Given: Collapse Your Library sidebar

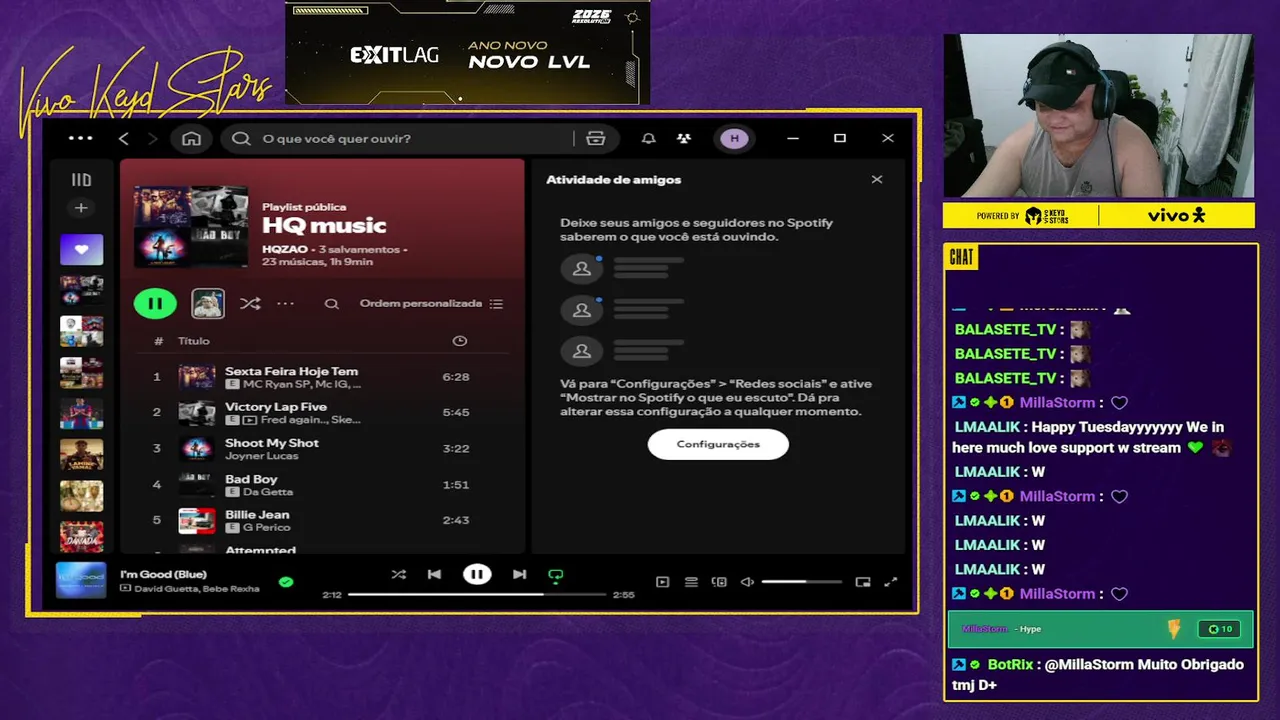Looking at the screenshot, I should [x=81, y=180].
